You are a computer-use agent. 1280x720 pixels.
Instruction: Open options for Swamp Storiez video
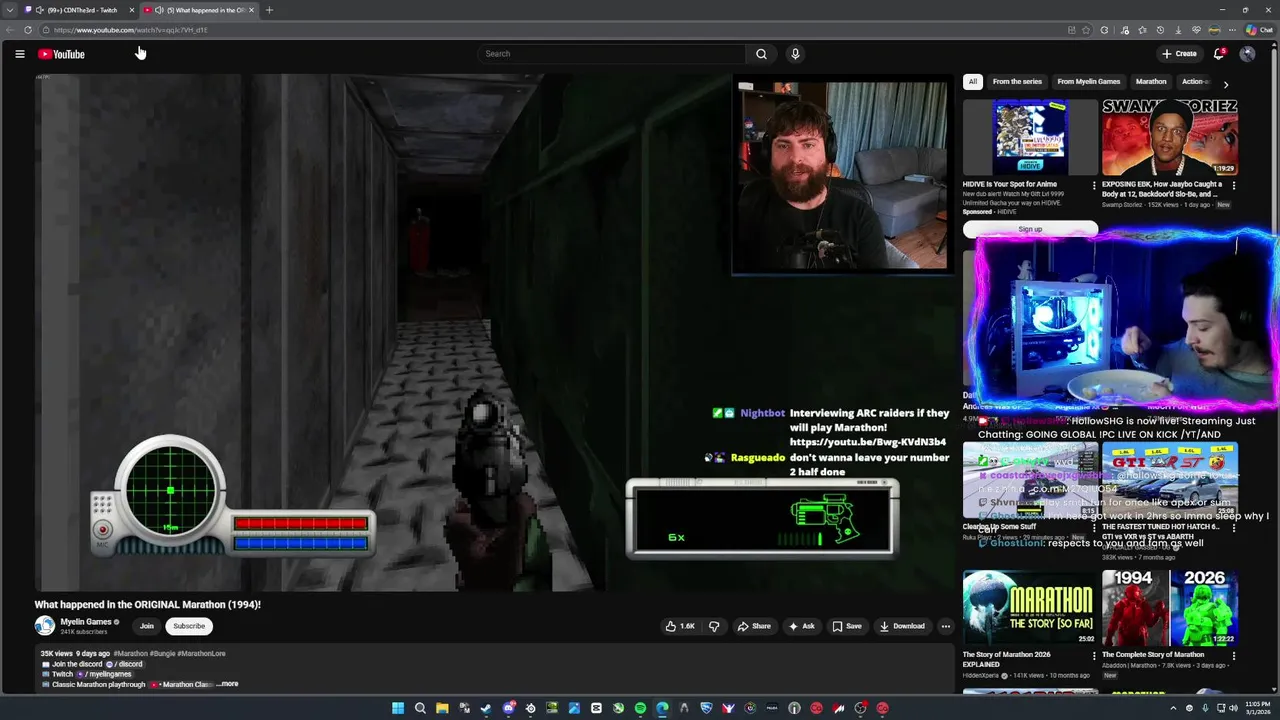[x=1234, y=185]
